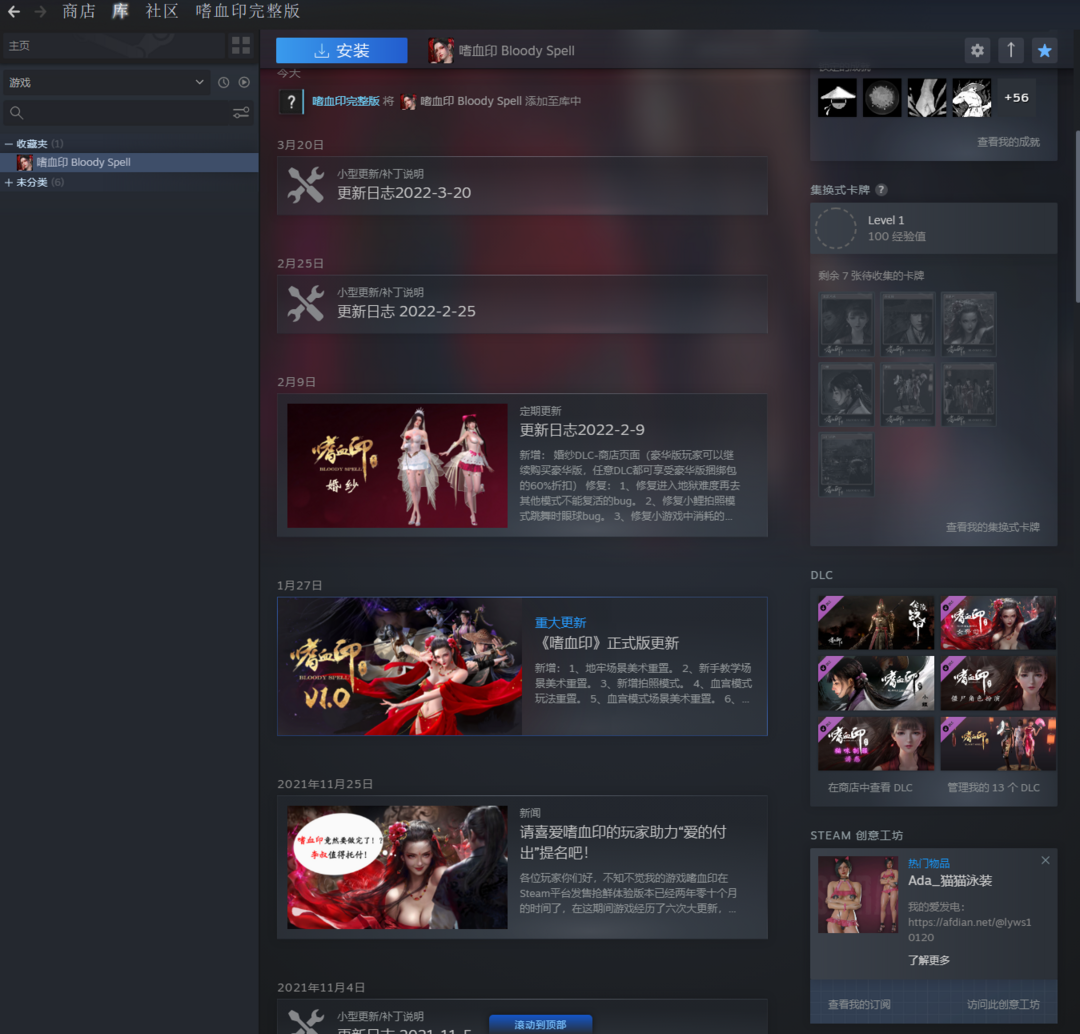The height and width of the screenshot is (1034, 1080).
Task: Click the Ada_猫猫泳装 item title
Action: point(950,880)
